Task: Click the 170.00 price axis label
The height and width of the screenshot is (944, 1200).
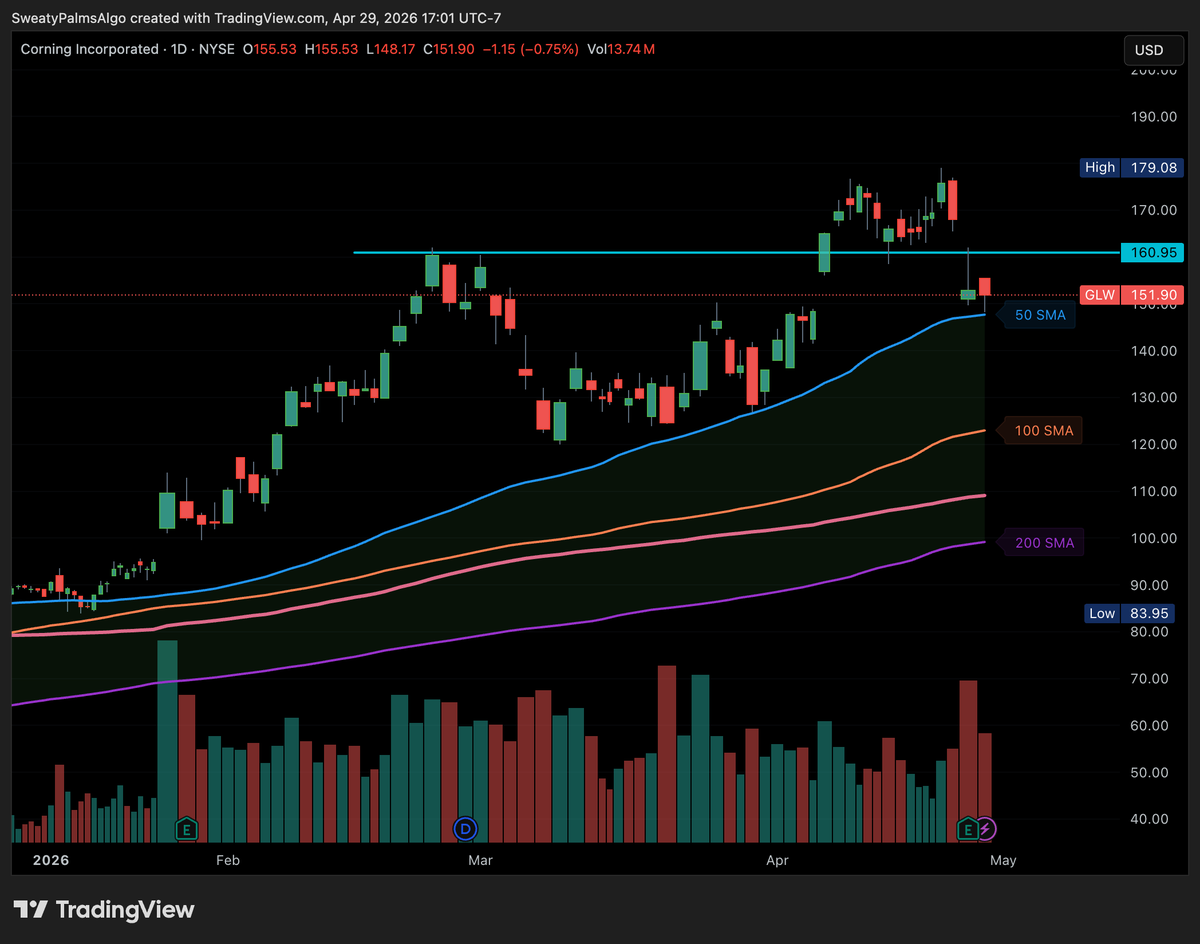Action: [x=1153, y=210]
